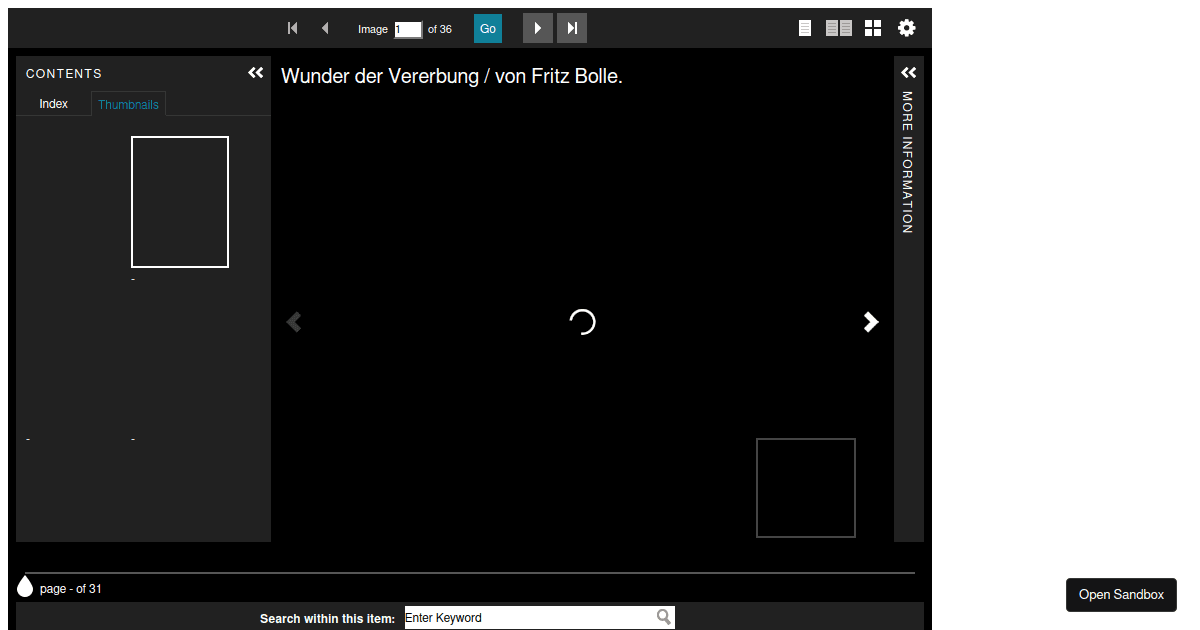
Task: Advance to the next image via toolbar
Action: click(x=537, y=28)
